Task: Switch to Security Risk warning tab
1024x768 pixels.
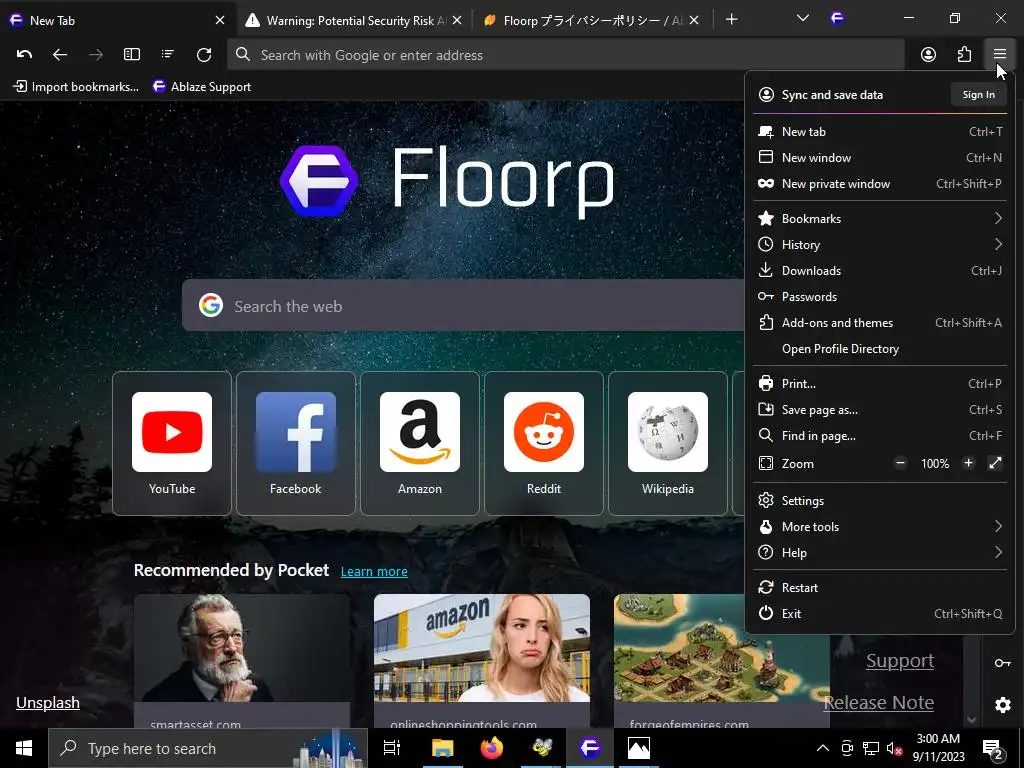Action: [x=353, y=20]
